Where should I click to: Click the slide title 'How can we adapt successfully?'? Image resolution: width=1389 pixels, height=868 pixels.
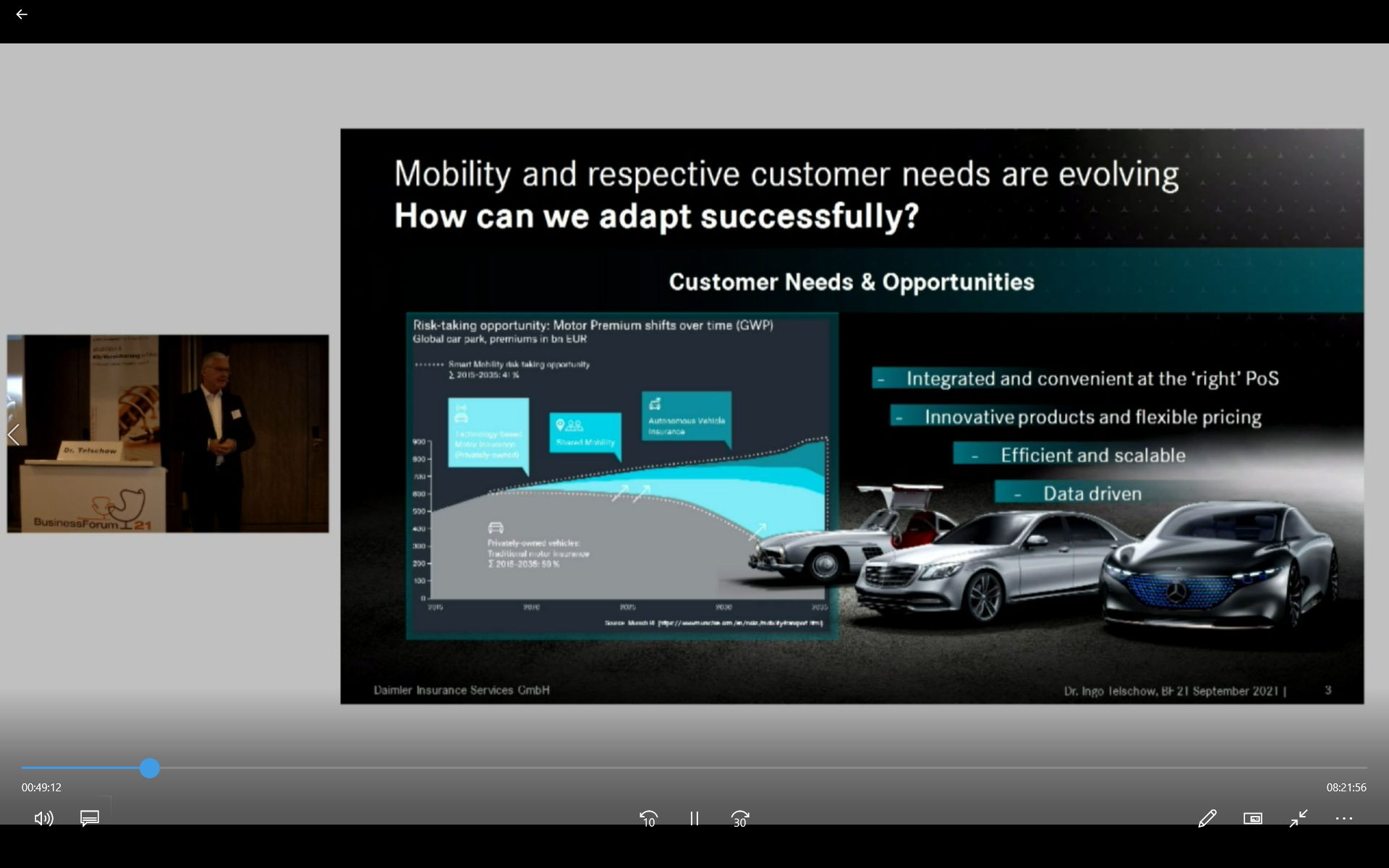pos(656,216)
